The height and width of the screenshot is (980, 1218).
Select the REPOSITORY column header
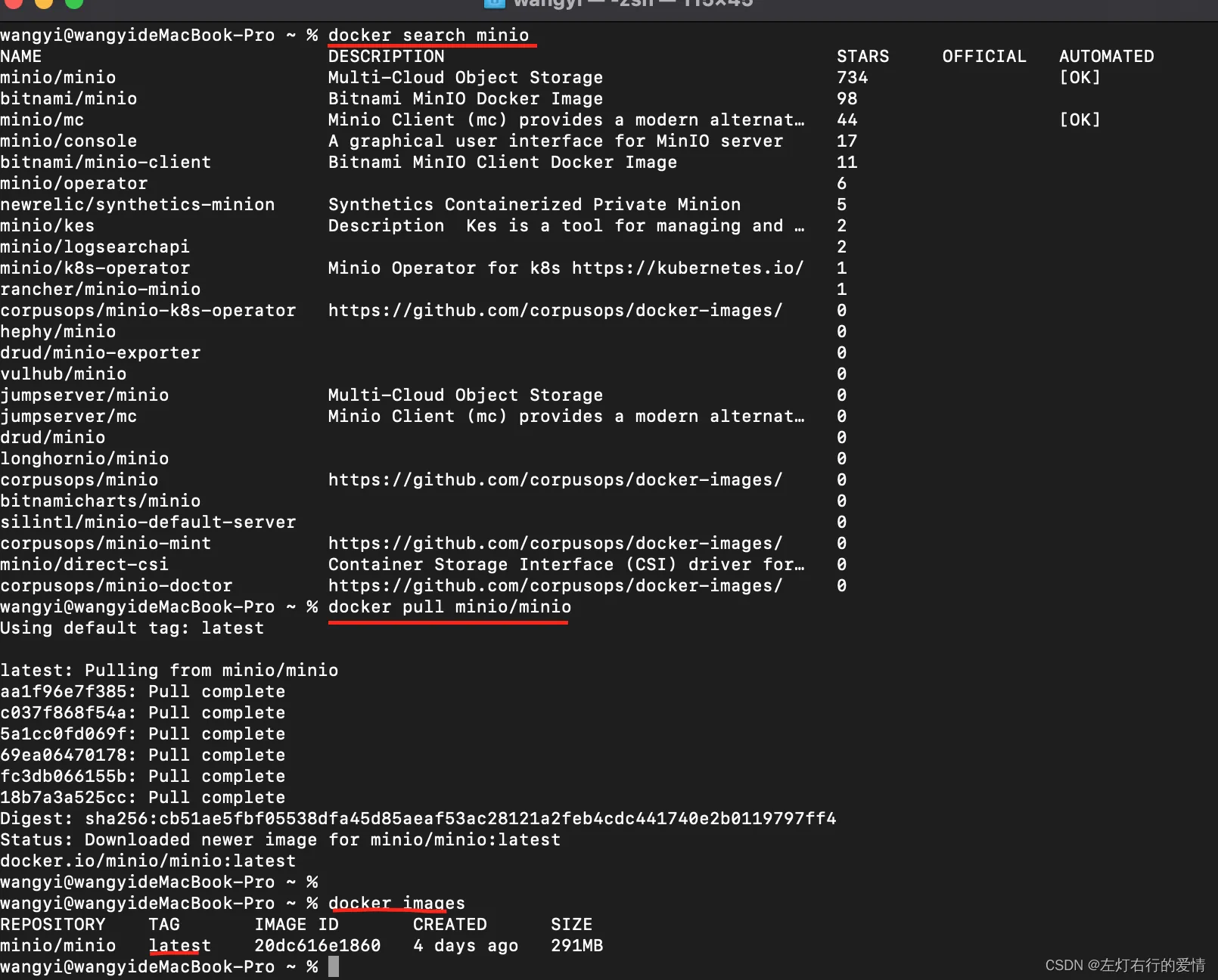point(53,924)
